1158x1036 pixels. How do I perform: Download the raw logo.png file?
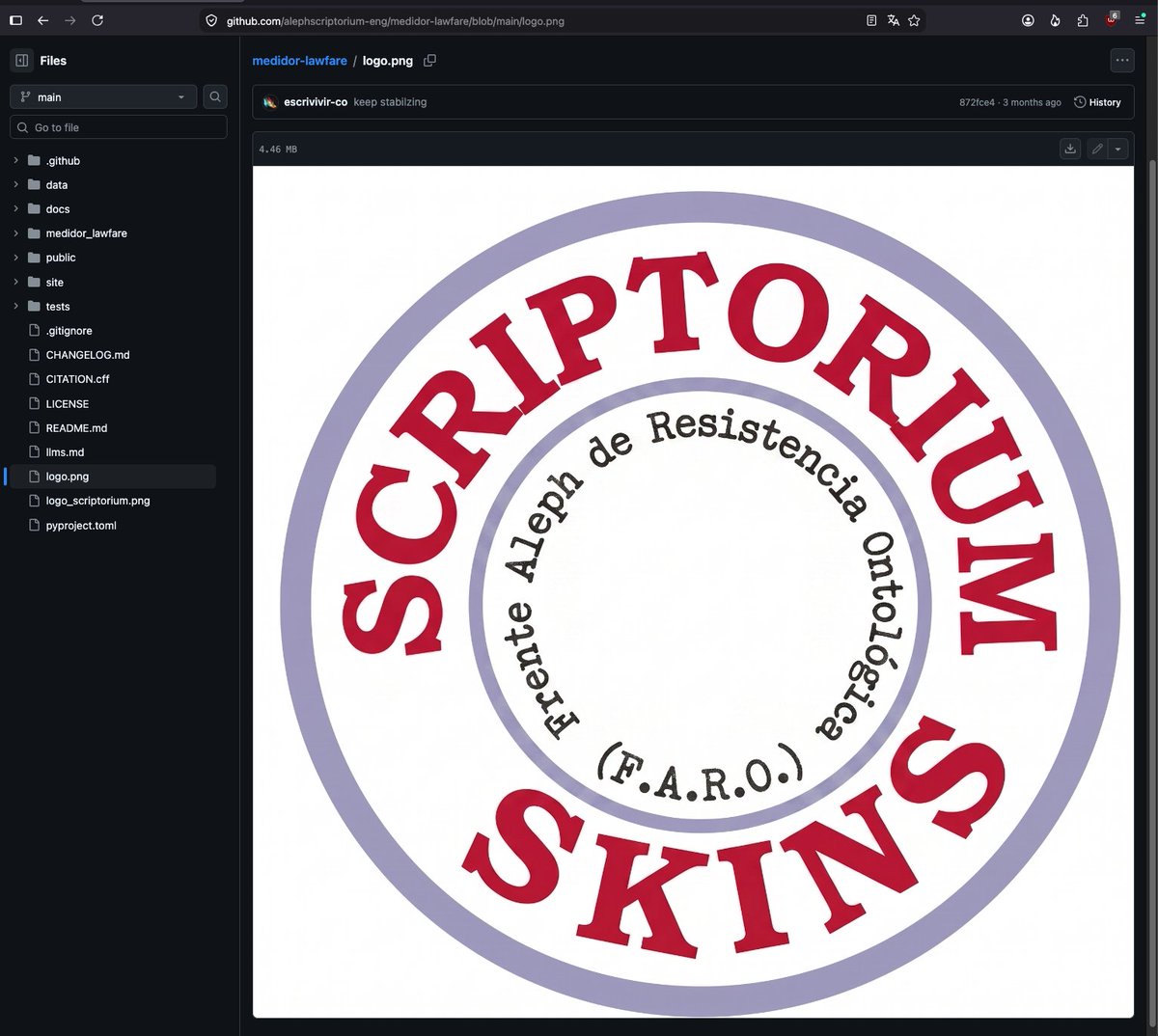pos(1070,149)
